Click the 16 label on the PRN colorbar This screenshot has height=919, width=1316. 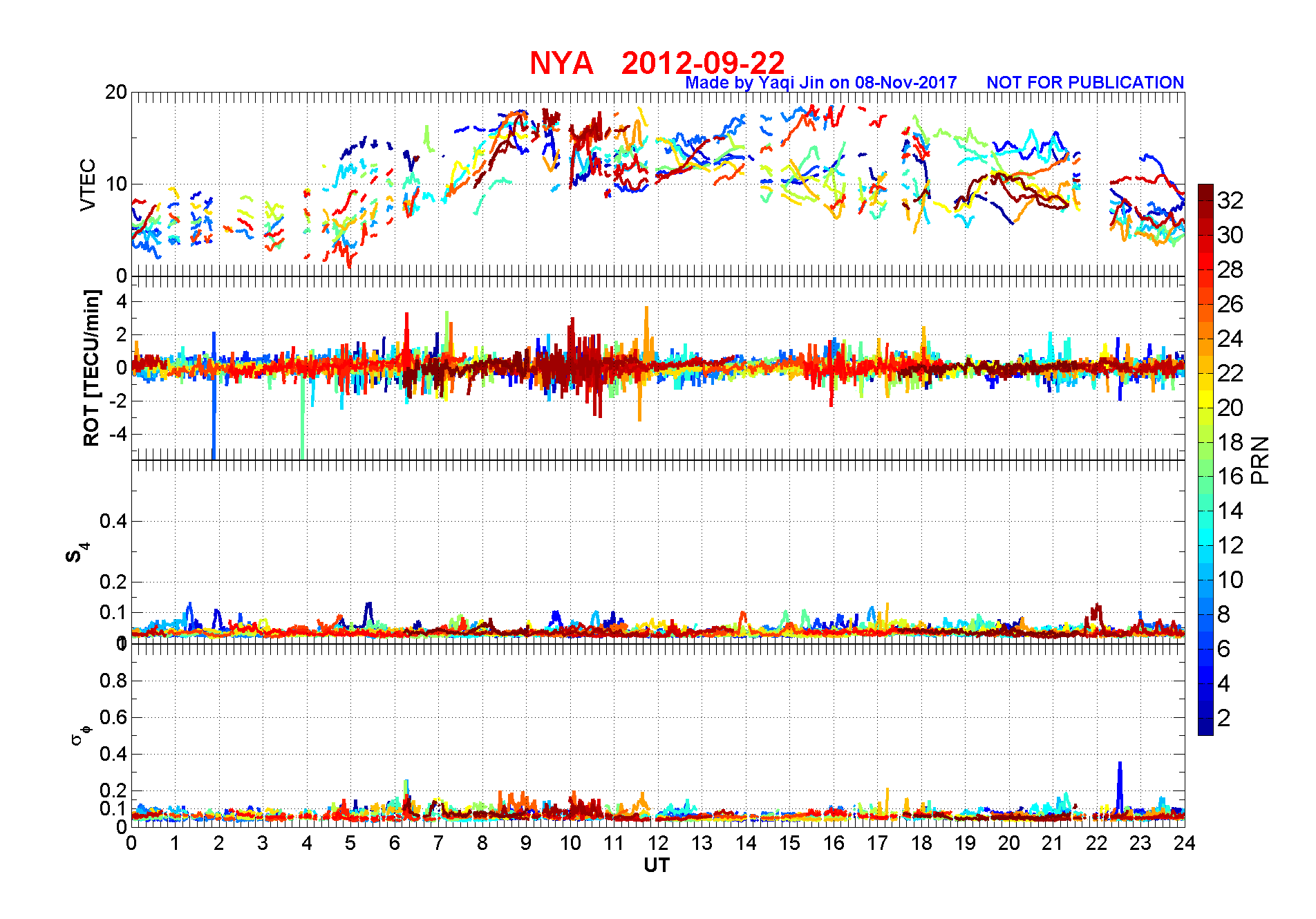[1230, 476]
